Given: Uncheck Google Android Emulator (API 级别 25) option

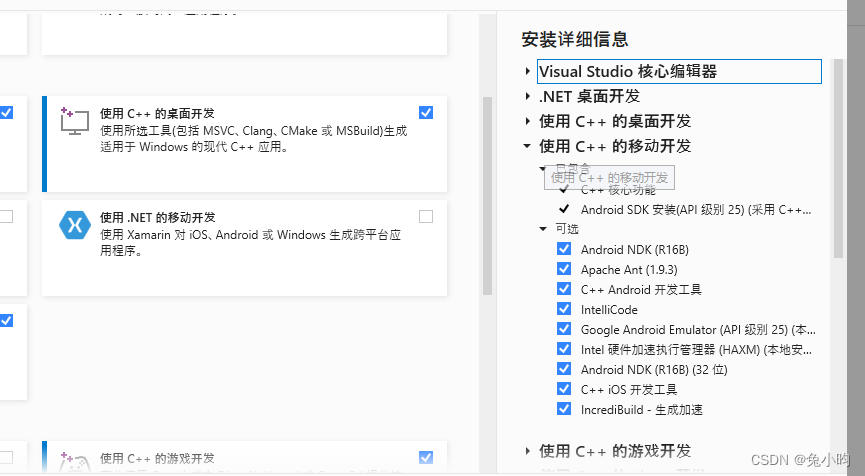Looking at the screenshot, I should click(564, 329).
